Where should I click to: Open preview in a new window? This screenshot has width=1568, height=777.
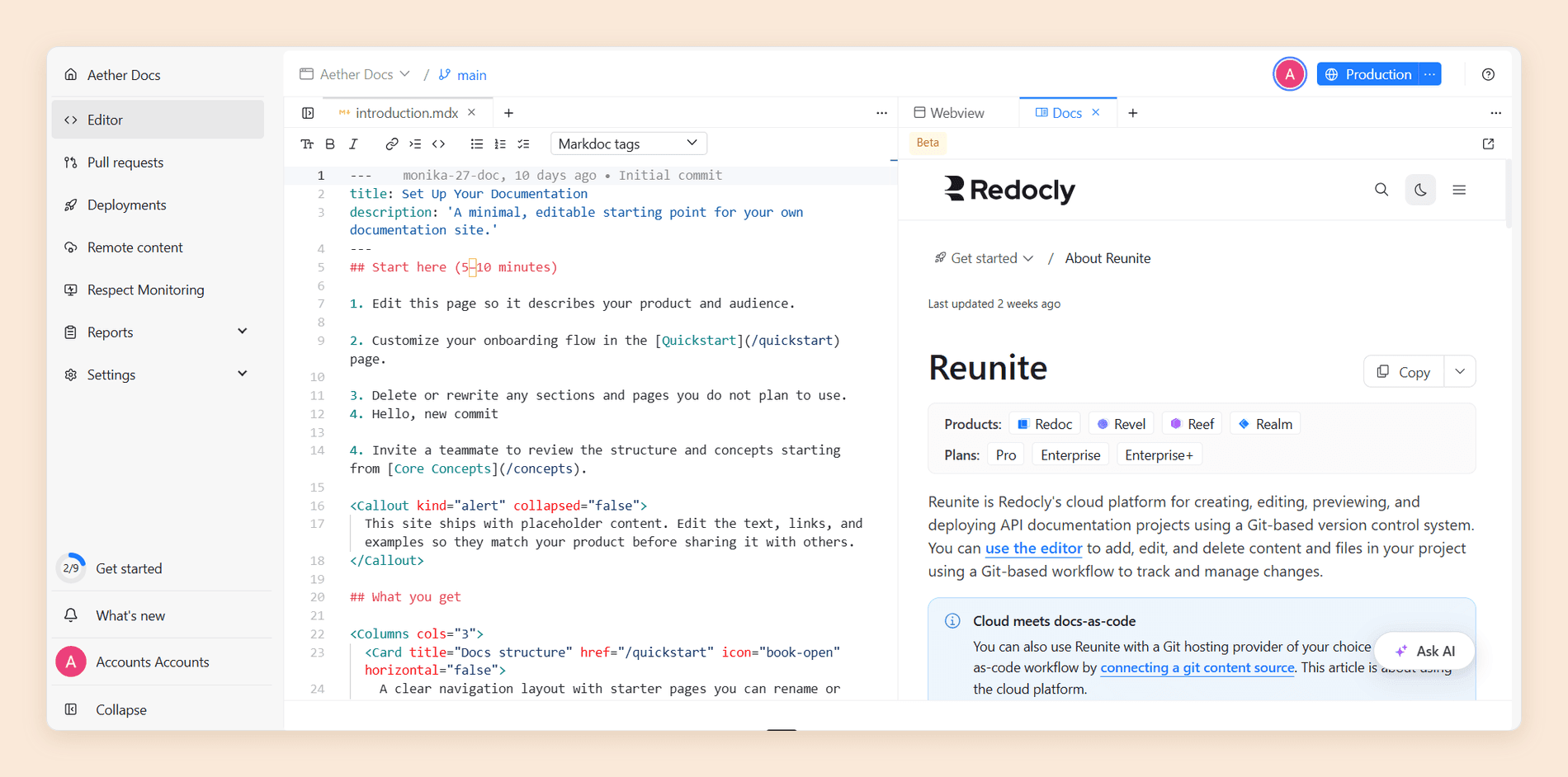point(1489,144)
